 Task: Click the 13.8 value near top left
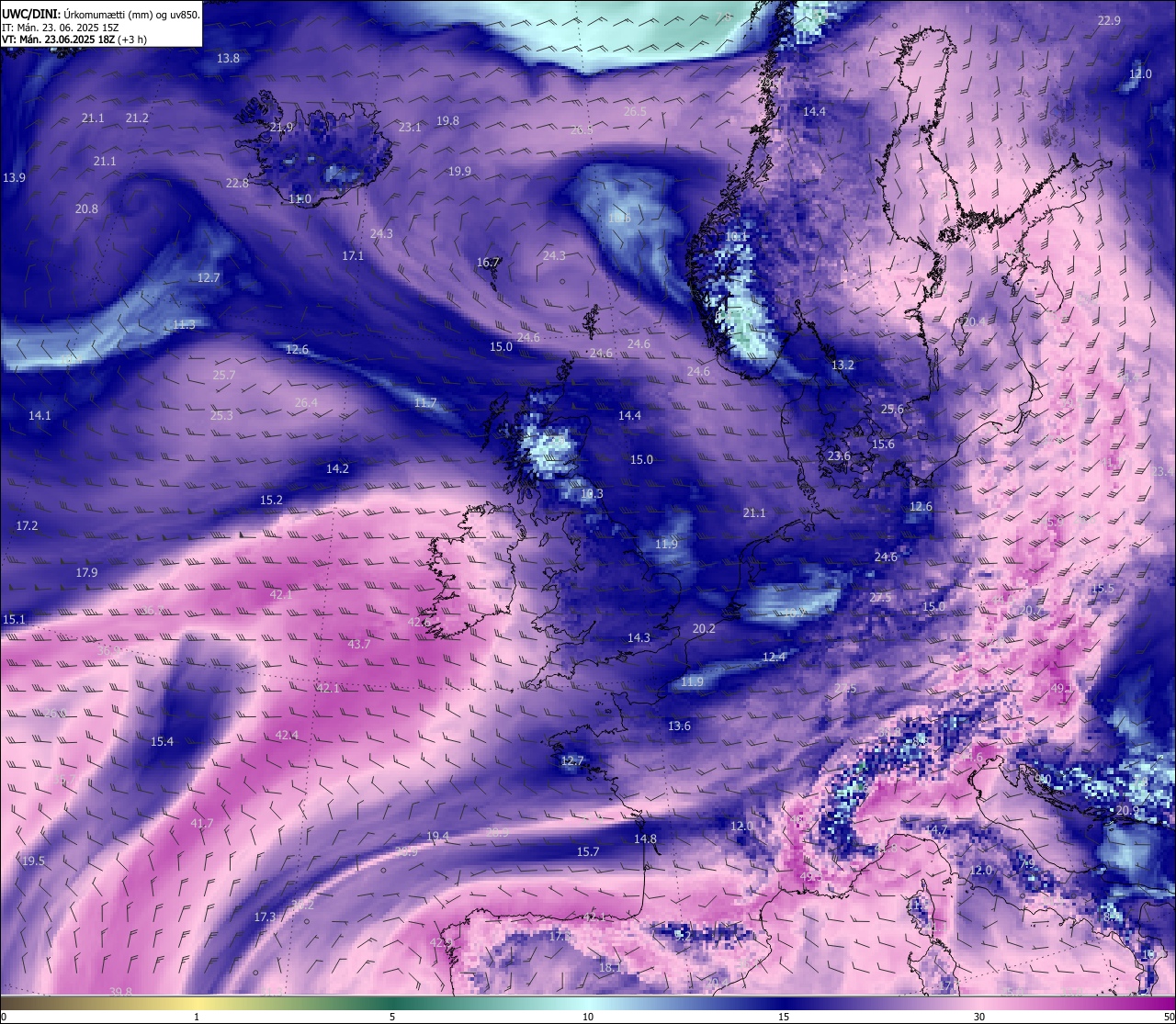pos(228,58)
